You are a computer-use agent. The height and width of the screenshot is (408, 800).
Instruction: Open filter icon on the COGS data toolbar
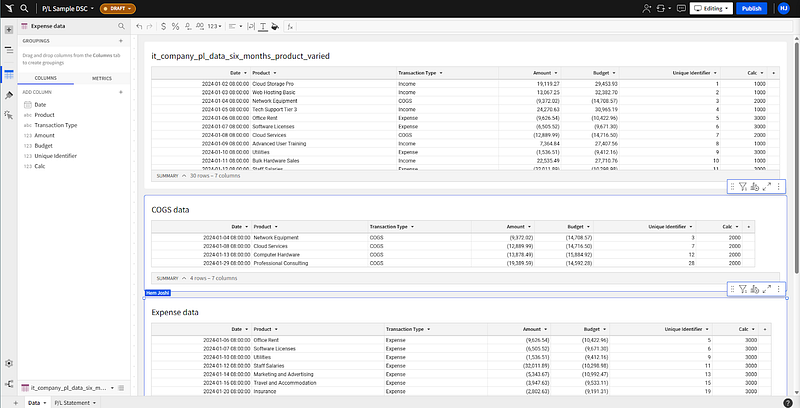pos(743,289)
